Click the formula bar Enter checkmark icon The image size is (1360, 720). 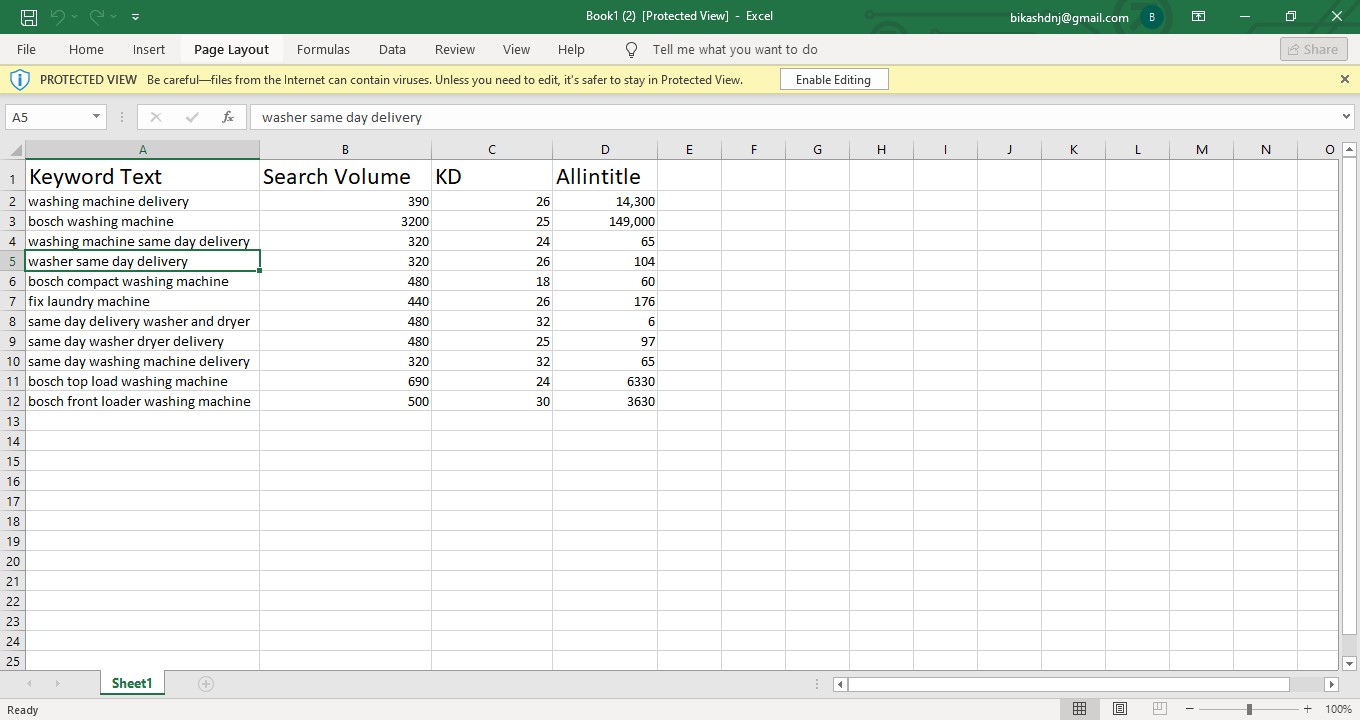coord(192,117)
